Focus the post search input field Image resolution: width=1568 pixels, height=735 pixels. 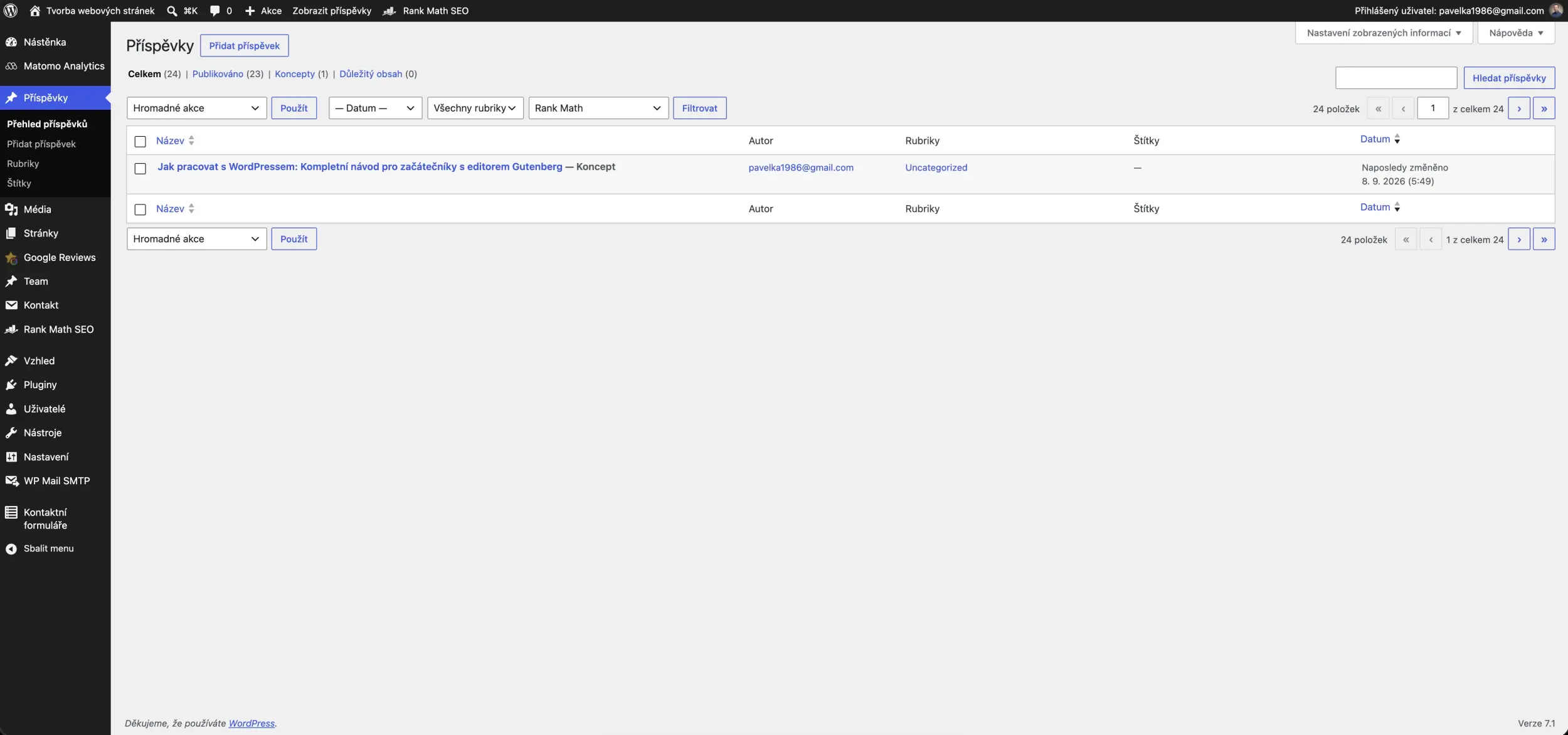(1396, 78)
